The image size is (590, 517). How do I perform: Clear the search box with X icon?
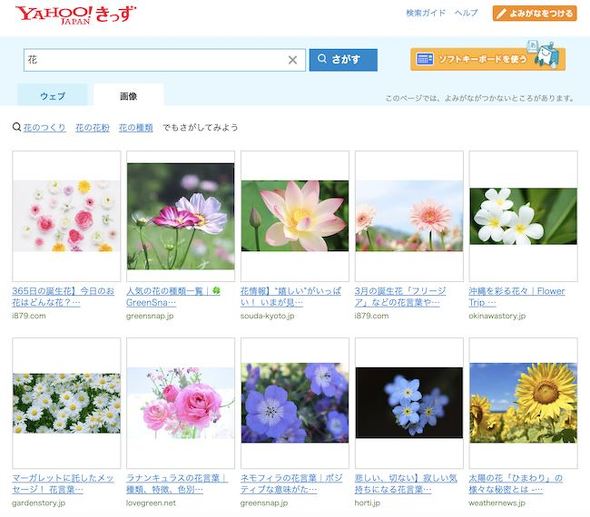[x=293, y=60]
